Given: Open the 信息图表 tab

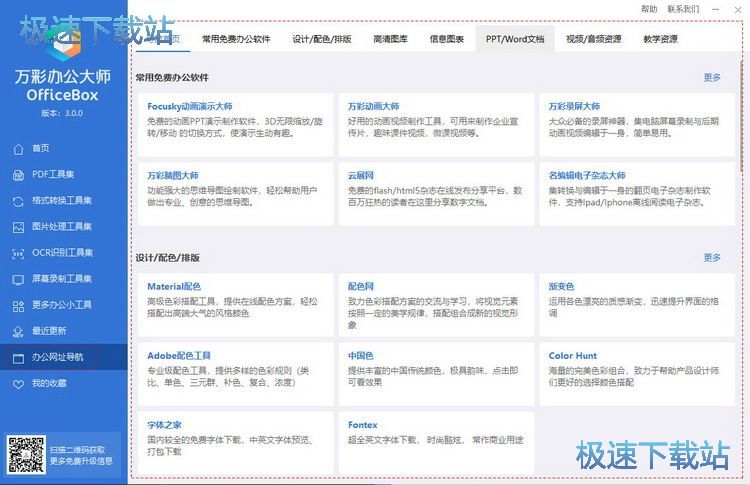Looking at the screenshot, I should tap(447, 39).
